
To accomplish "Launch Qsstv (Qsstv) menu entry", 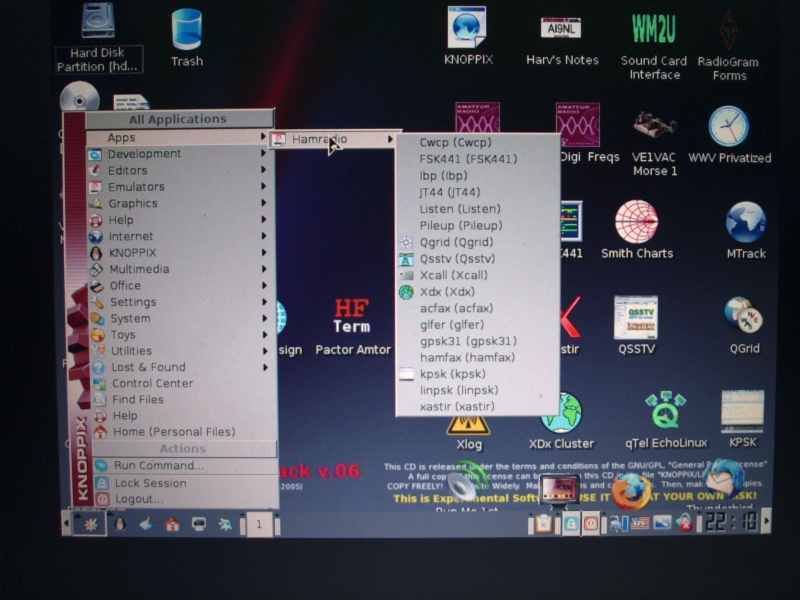I will 478,258.
